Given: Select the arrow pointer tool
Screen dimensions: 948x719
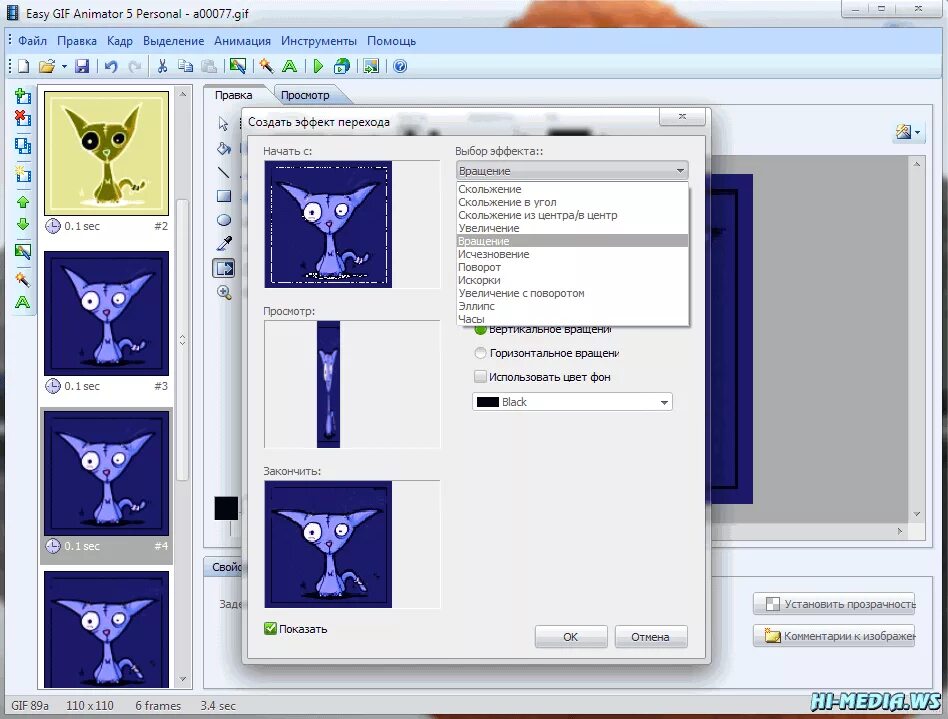Looking at the screenshot, I should [224, 124].
